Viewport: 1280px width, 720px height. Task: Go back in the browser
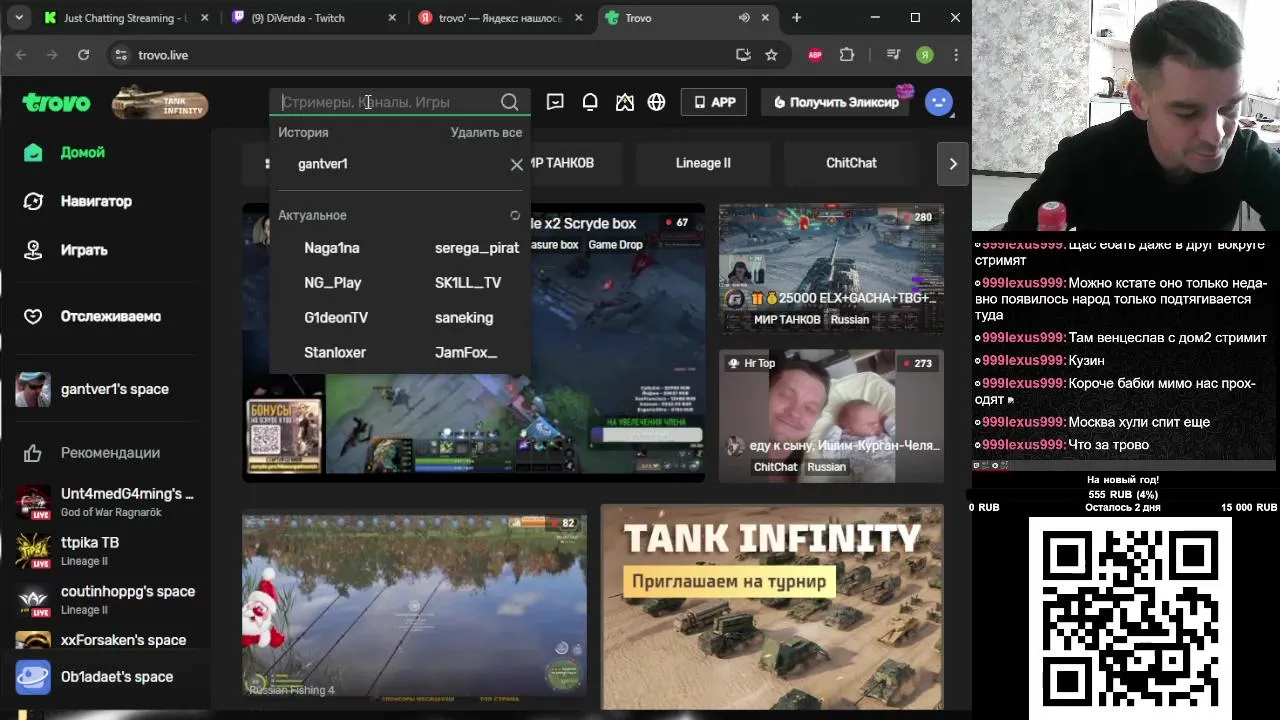(x=21, y=55)
